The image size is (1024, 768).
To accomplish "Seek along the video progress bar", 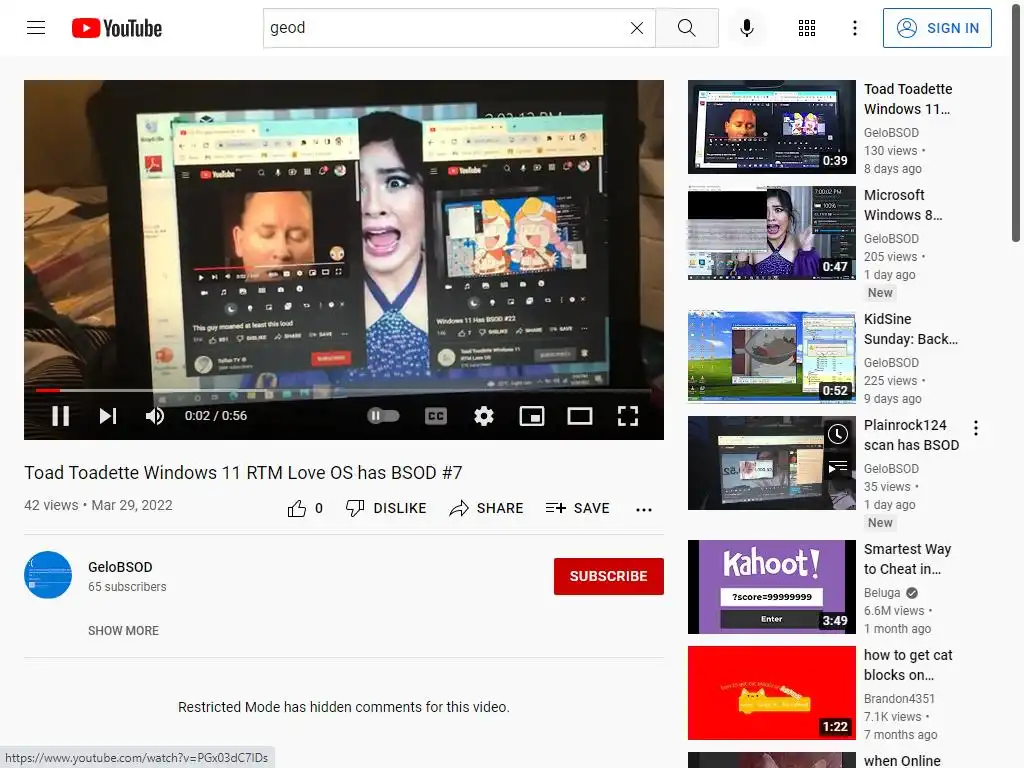I will pyautogui.click(x=344, y=391).
